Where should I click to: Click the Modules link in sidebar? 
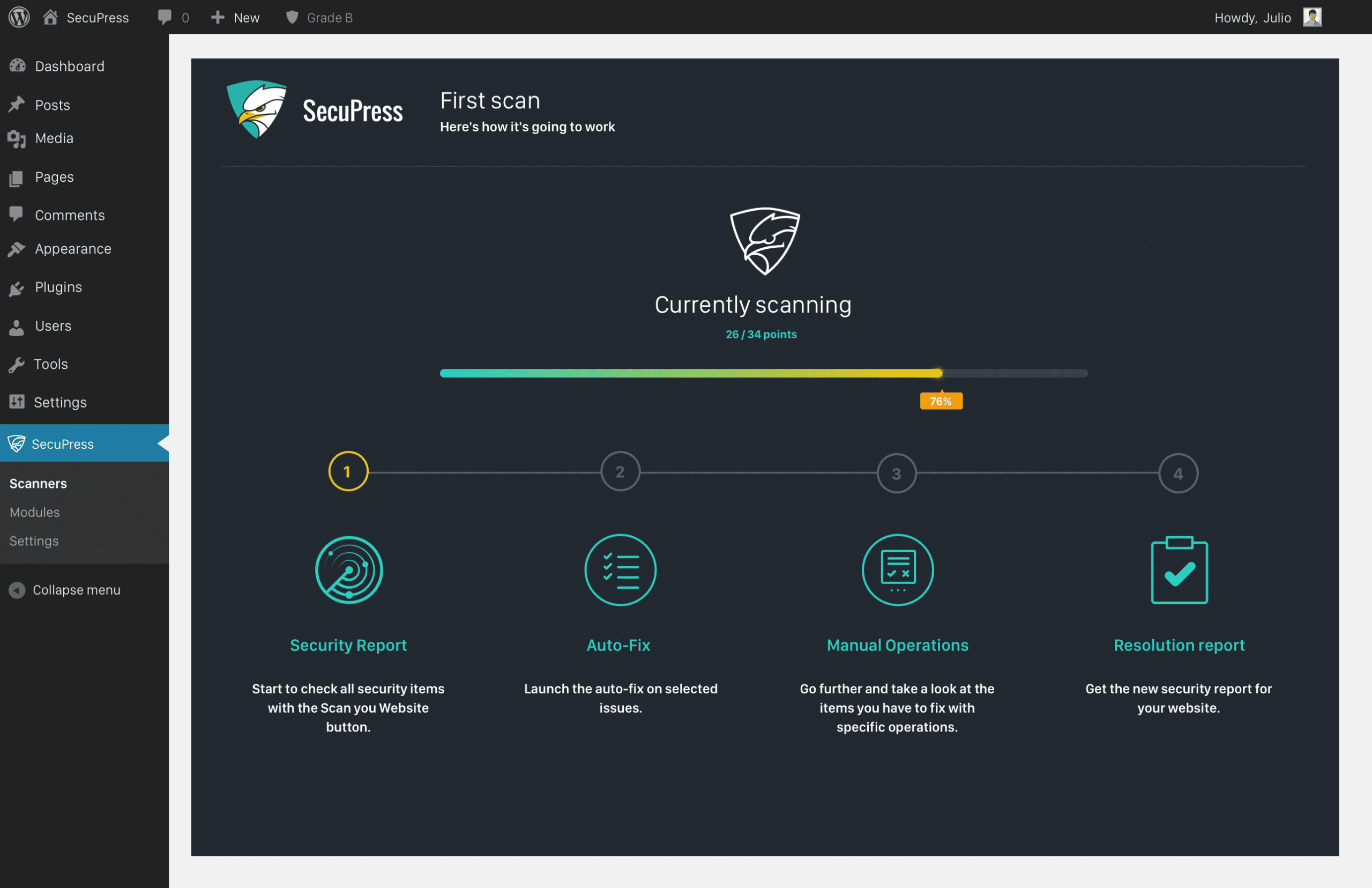[x=34, y=511]
